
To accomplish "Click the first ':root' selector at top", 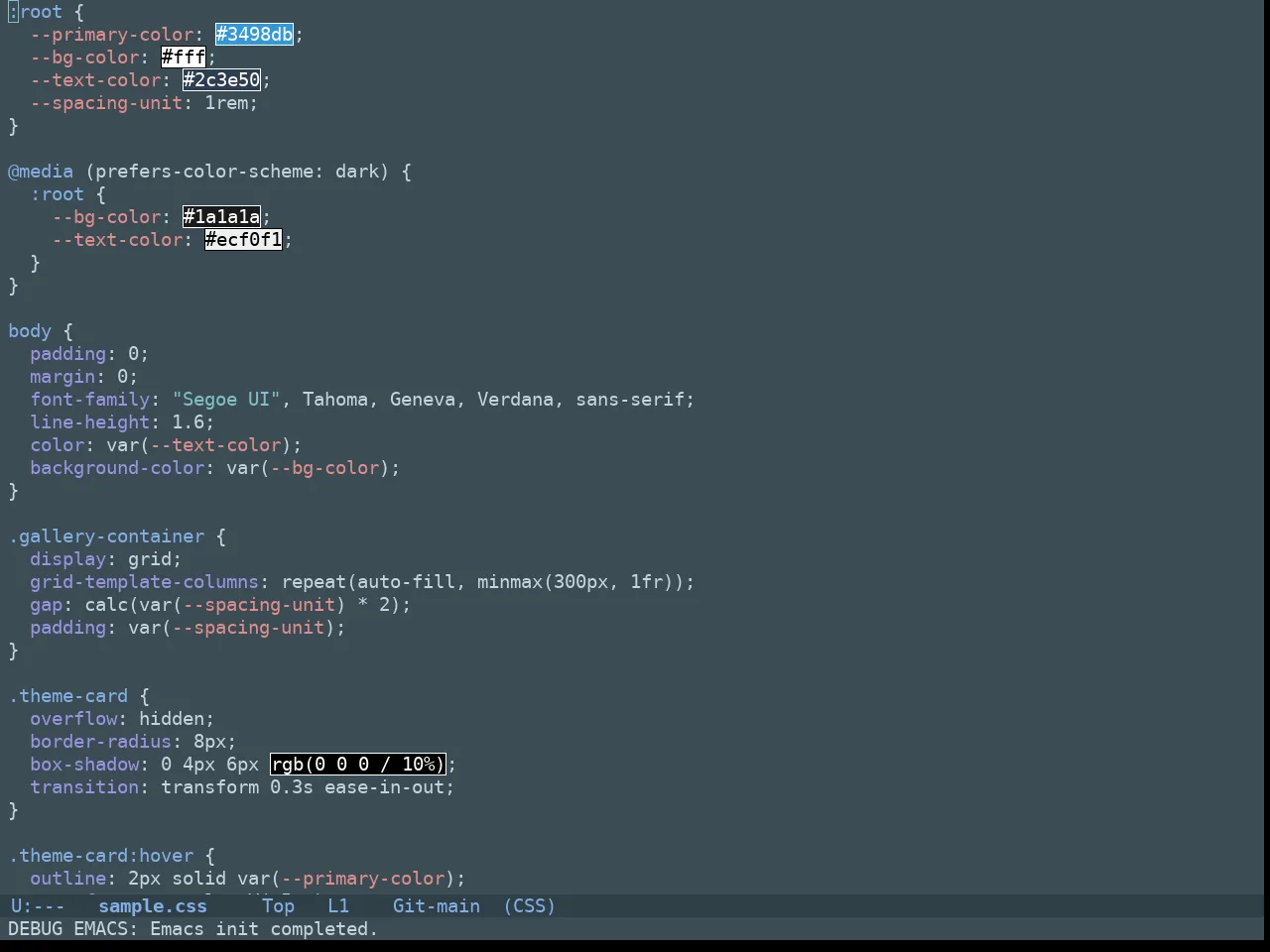I will click(x=36, y=12).
